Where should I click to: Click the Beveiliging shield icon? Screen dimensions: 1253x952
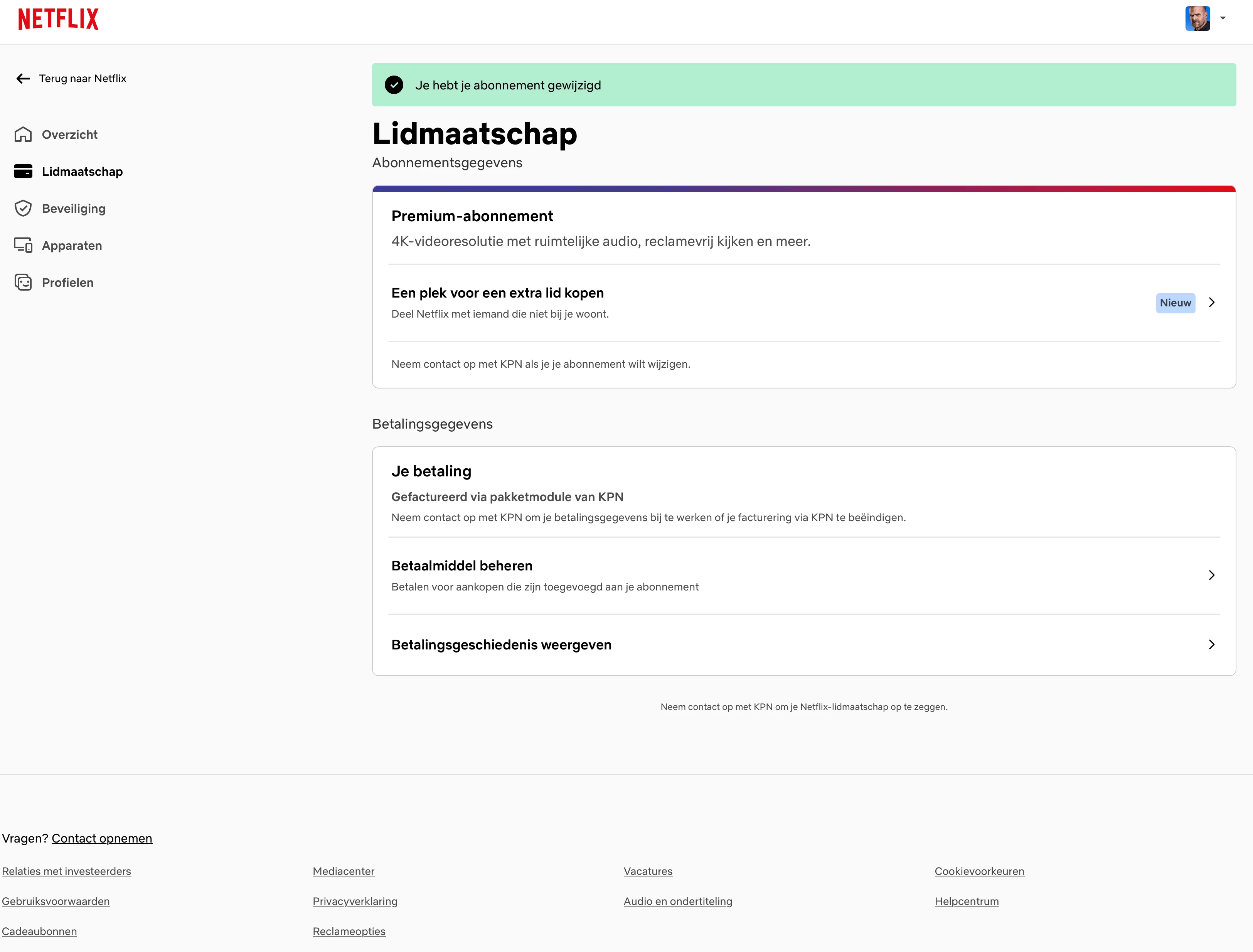23,209
